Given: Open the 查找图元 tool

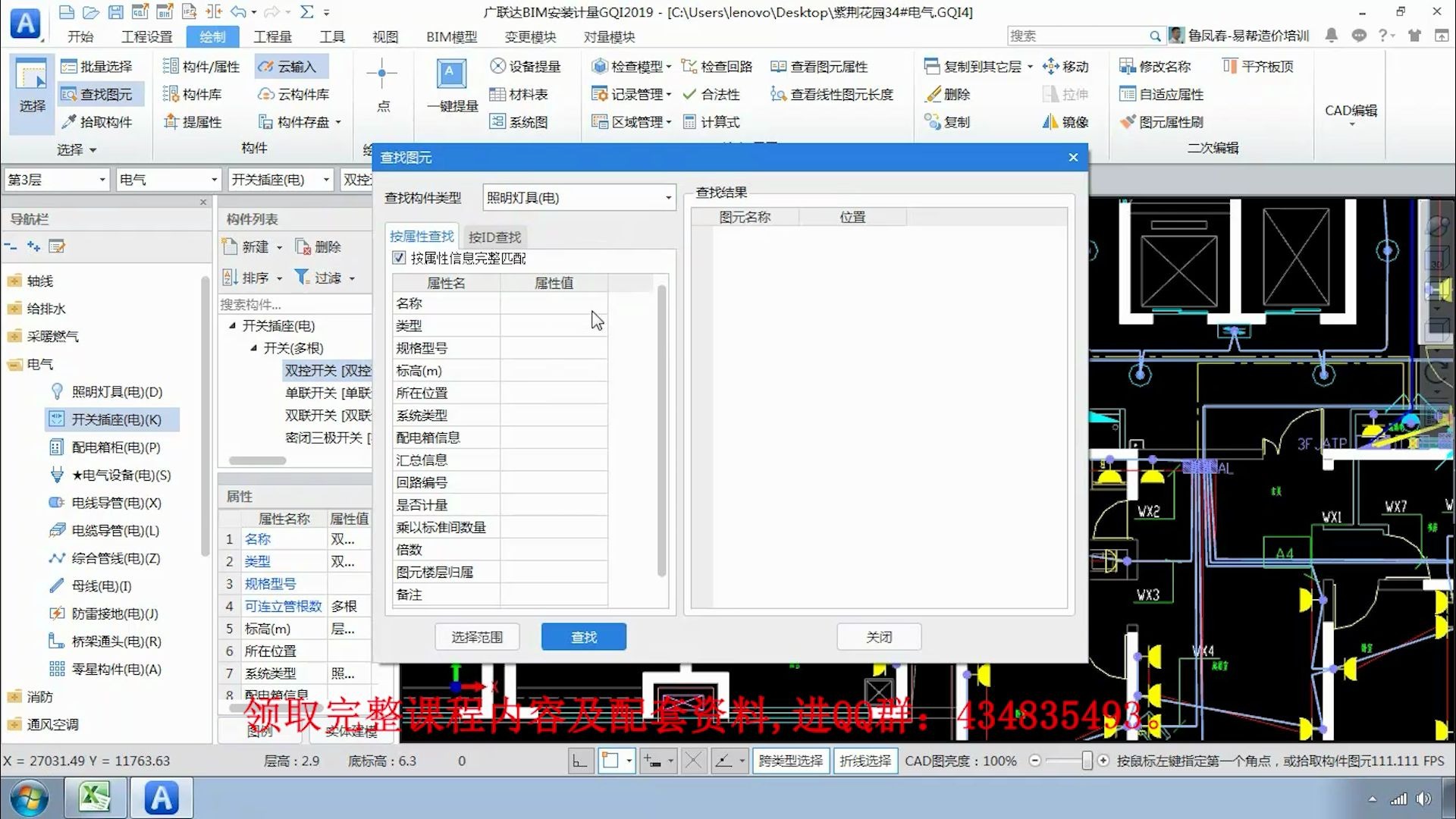Looking at the screenshot, I should tap(101, 94).
